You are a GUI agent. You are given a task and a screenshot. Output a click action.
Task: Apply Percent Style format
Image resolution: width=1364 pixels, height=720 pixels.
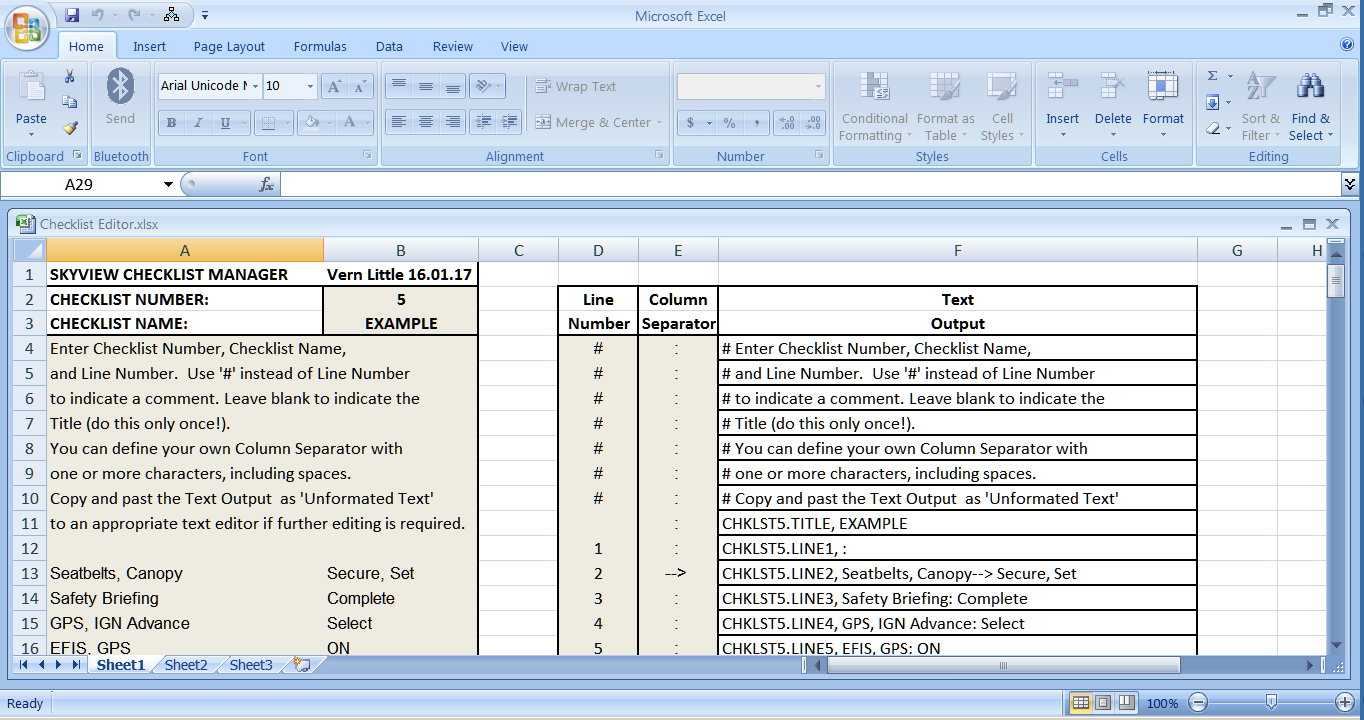pyautogui.click(x=729, y=123)
